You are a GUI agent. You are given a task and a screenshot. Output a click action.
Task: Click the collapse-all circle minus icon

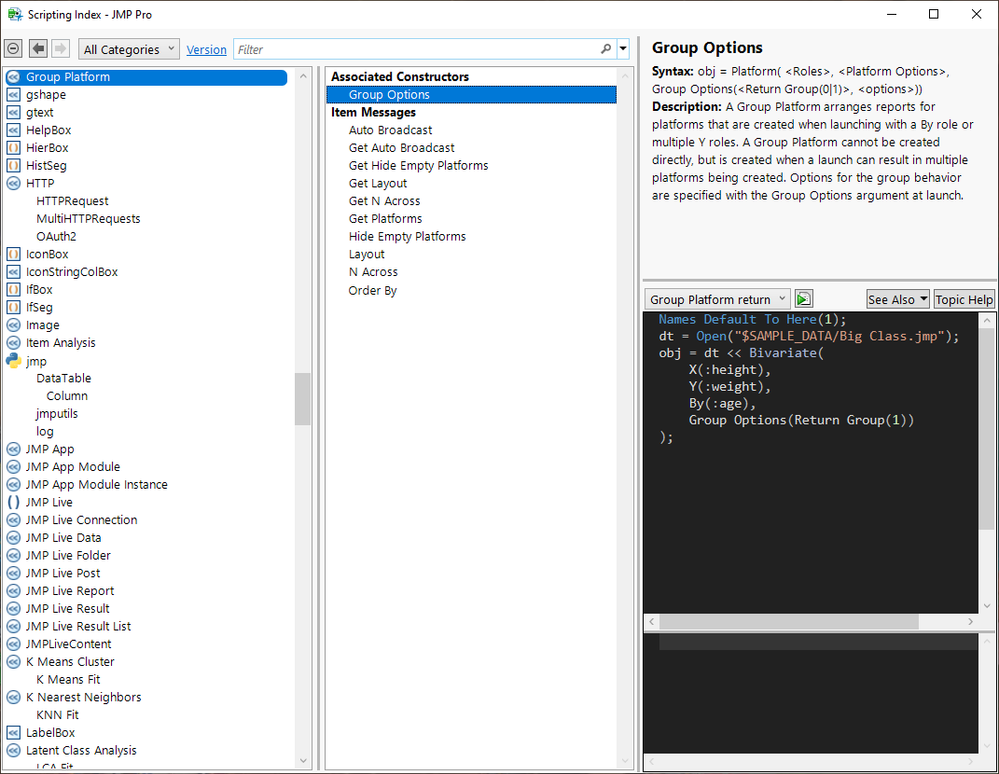point(14,49)
